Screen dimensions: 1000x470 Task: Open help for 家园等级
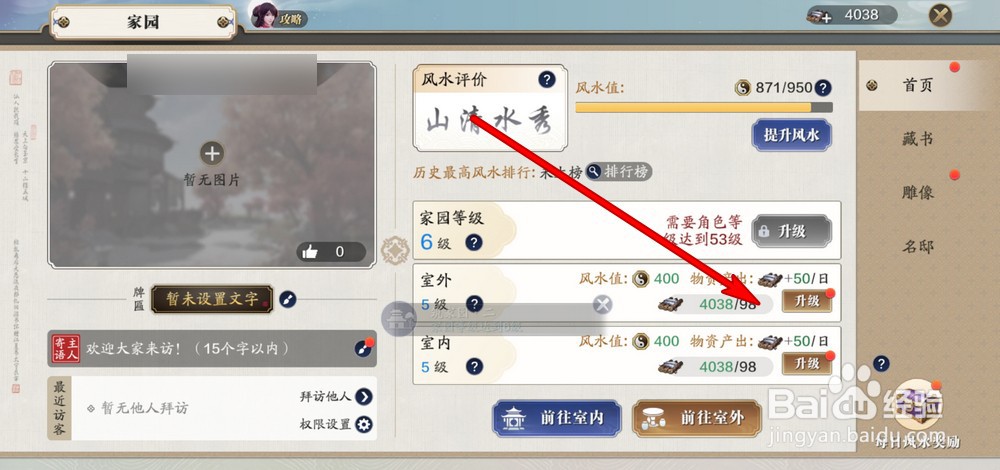[473, 242]
